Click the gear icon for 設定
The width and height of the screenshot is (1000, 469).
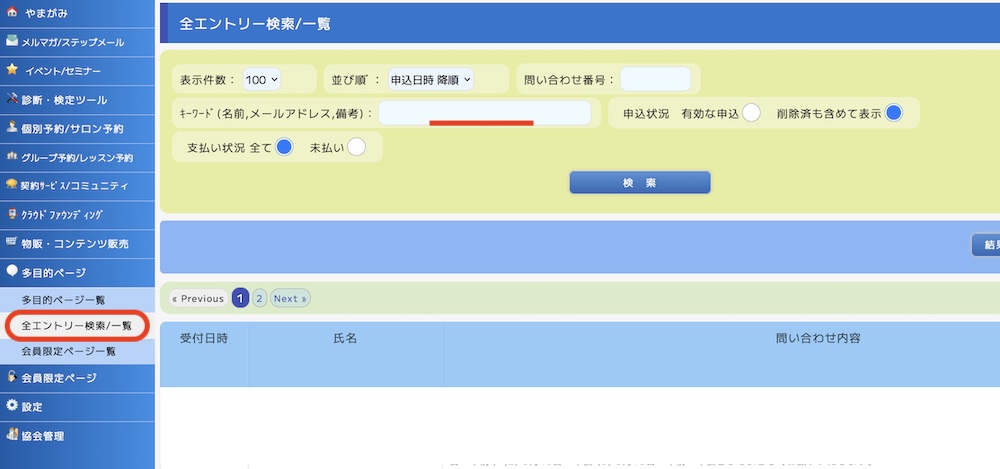pyautogui.click(x=12, y=406)
